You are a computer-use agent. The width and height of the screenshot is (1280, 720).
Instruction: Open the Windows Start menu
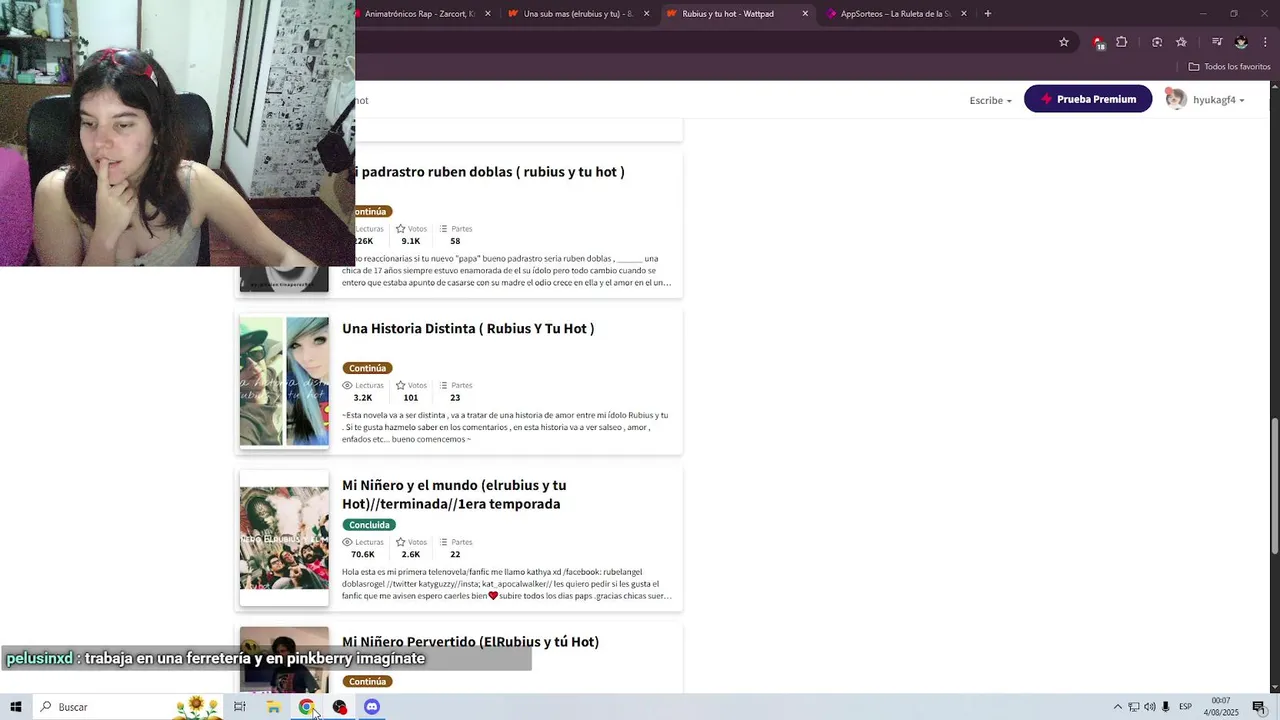16,707
